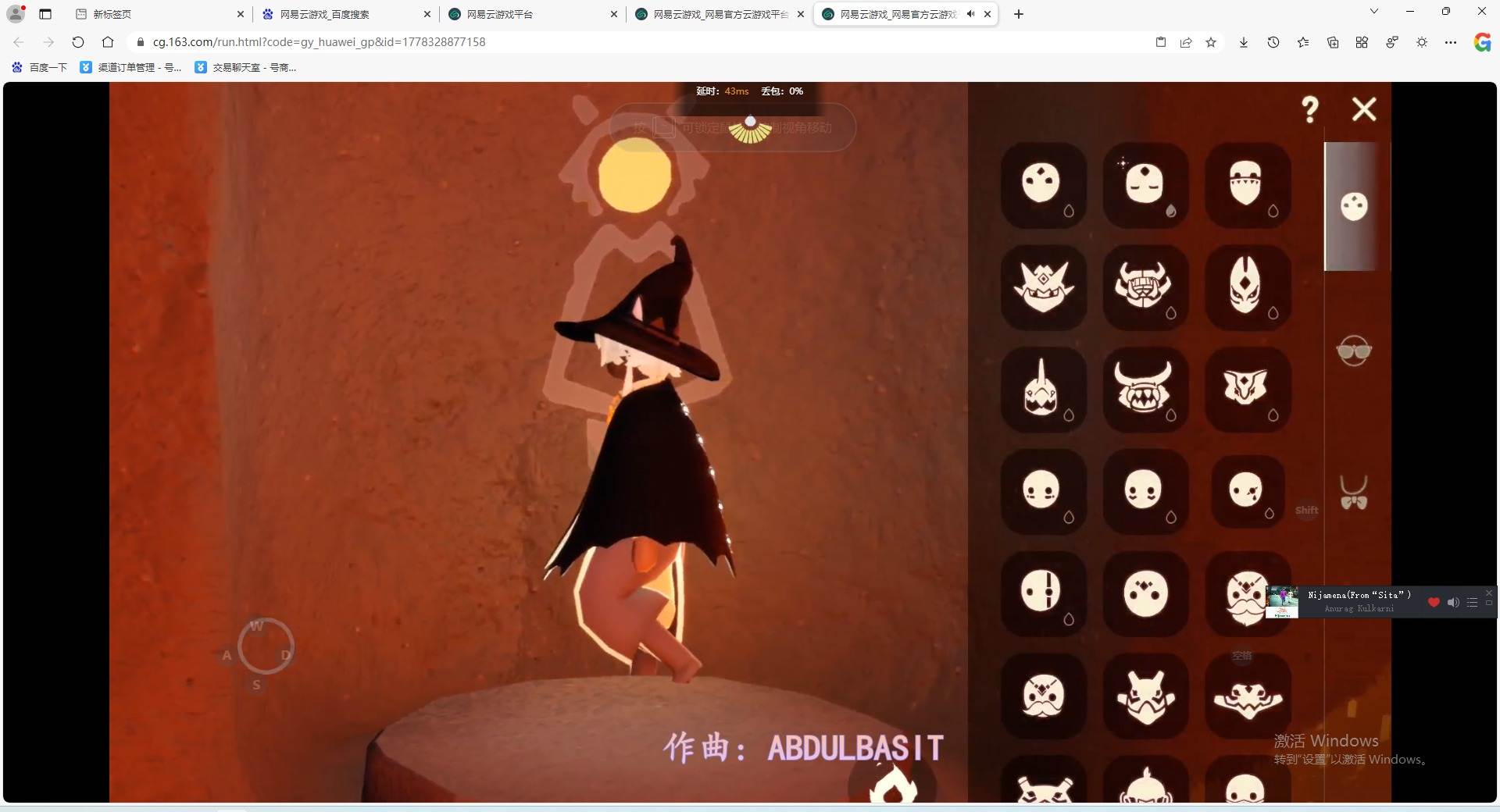The image size is (1500, 812).
Task: Share this page from the address bar
Action: point(1186,42)
